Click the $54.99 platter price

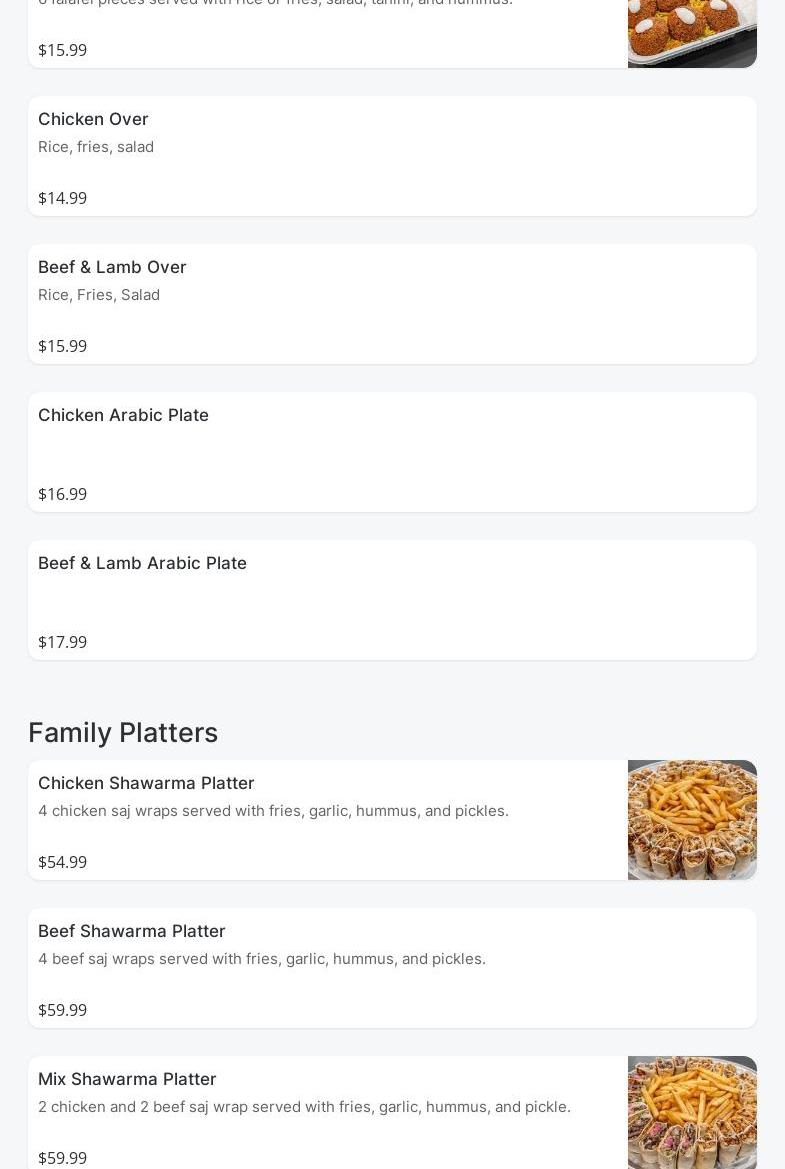coord(63,863)
